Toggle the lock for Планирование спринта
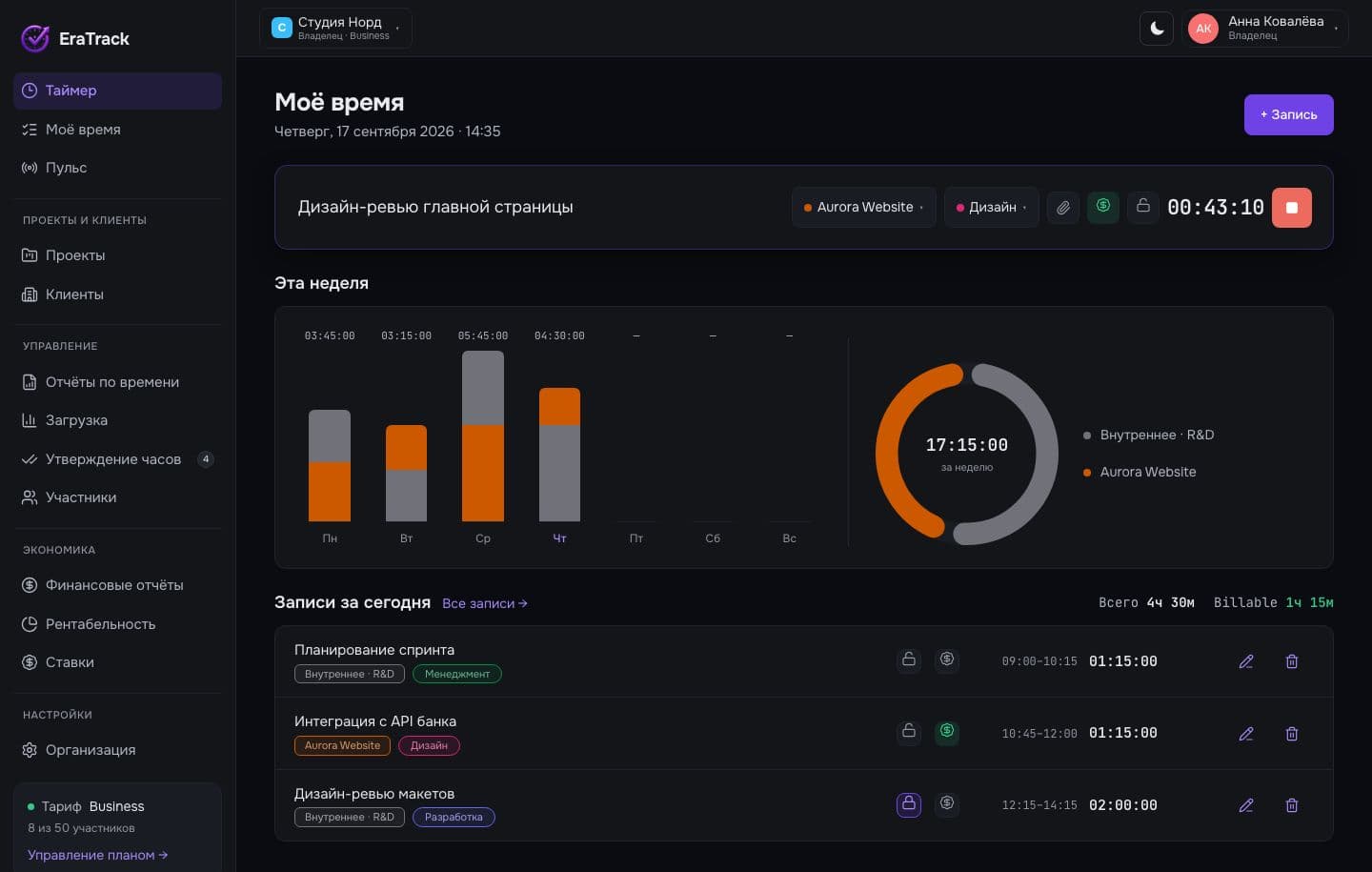This screenshot has width=1372, height=872. click(909, 659)
